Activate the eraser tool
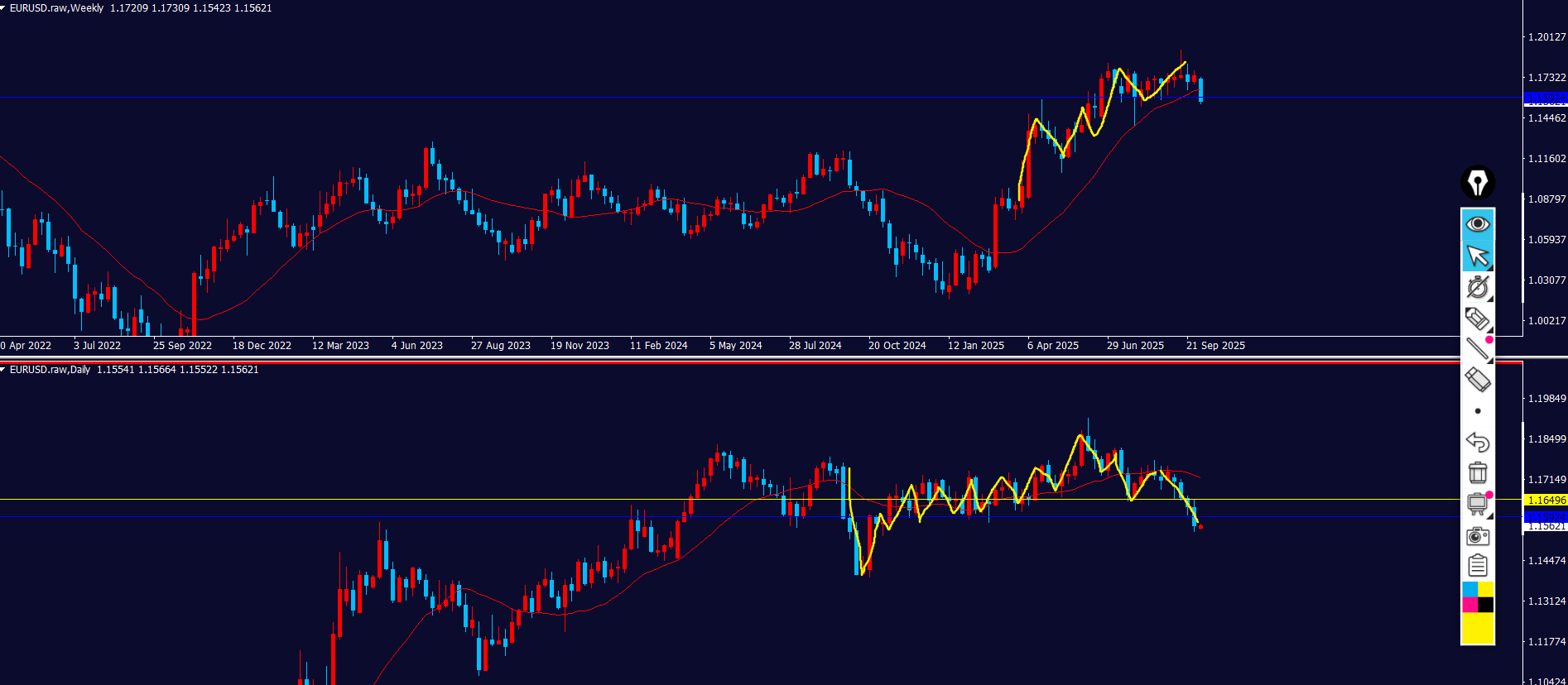 click(x=1477, y=380)
